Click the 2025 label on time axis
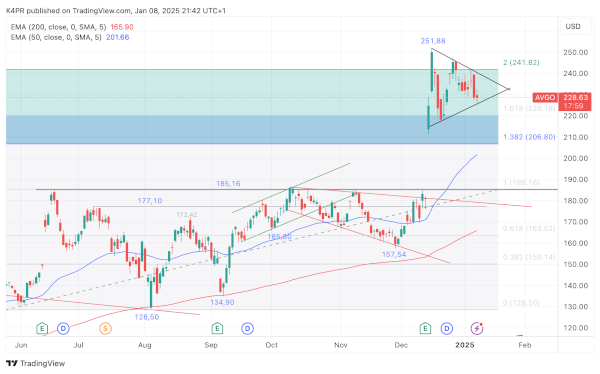The height and width of the screenshot is (374, 600). click(x=465, y=345)
